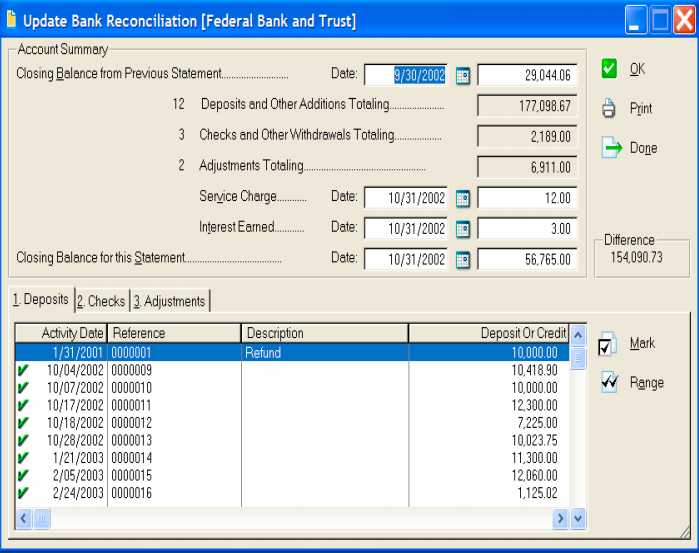Switch to the Checks tab
This screenshot has width=699, height=553.
(x=102, y=301)
